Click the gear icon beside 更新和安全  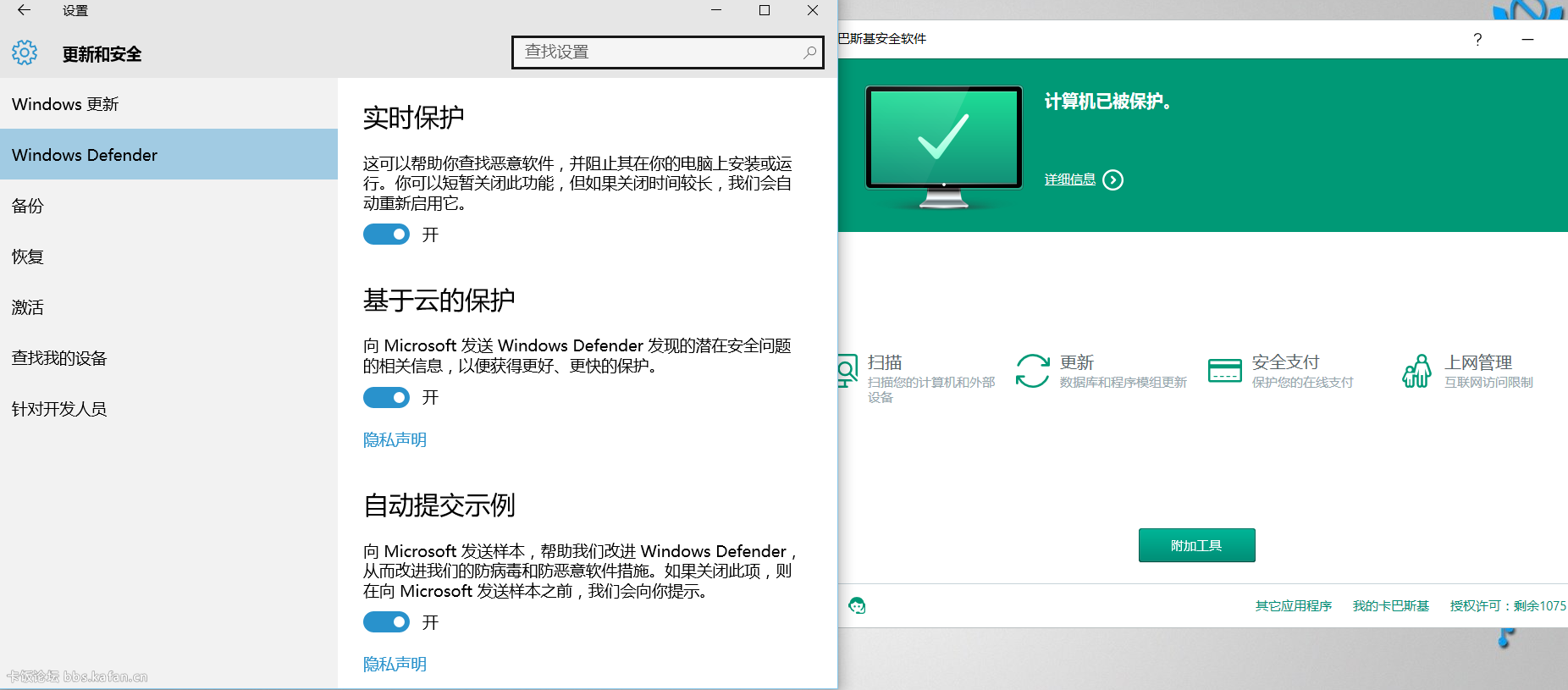click(x=25, y=52)
